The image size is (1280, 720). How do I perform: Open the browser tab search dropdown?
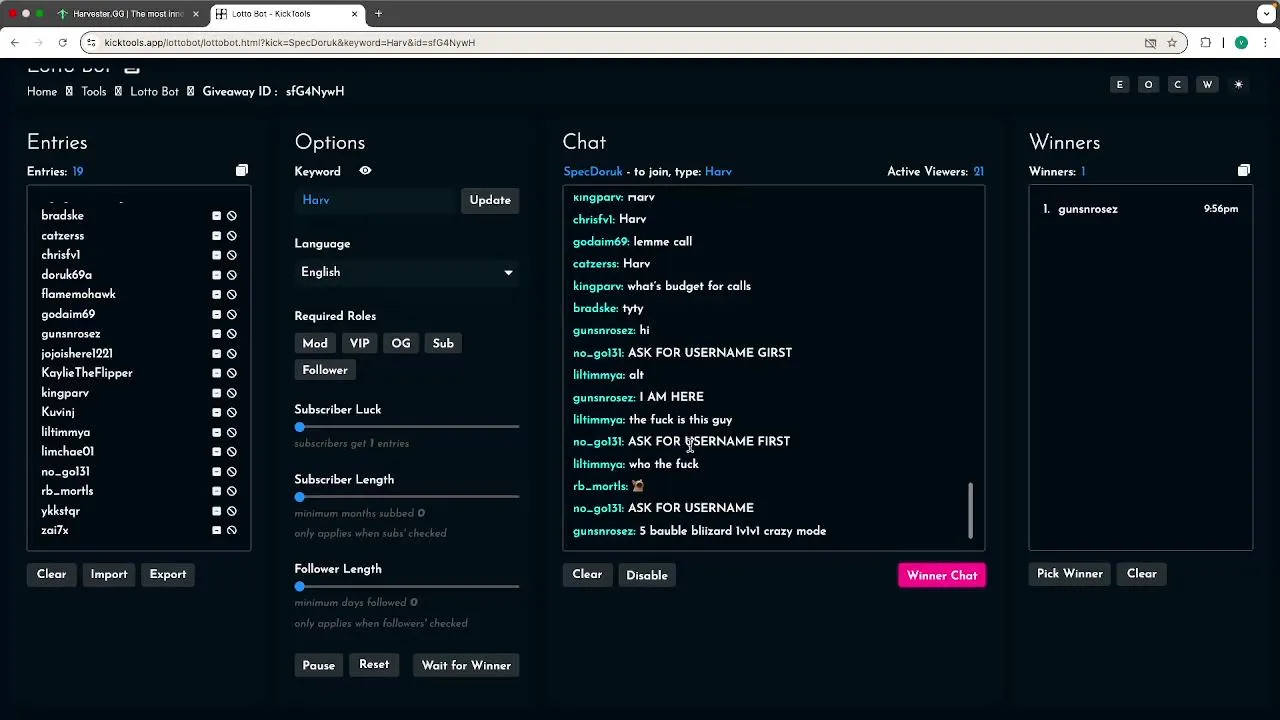[x=1266, y=14]
